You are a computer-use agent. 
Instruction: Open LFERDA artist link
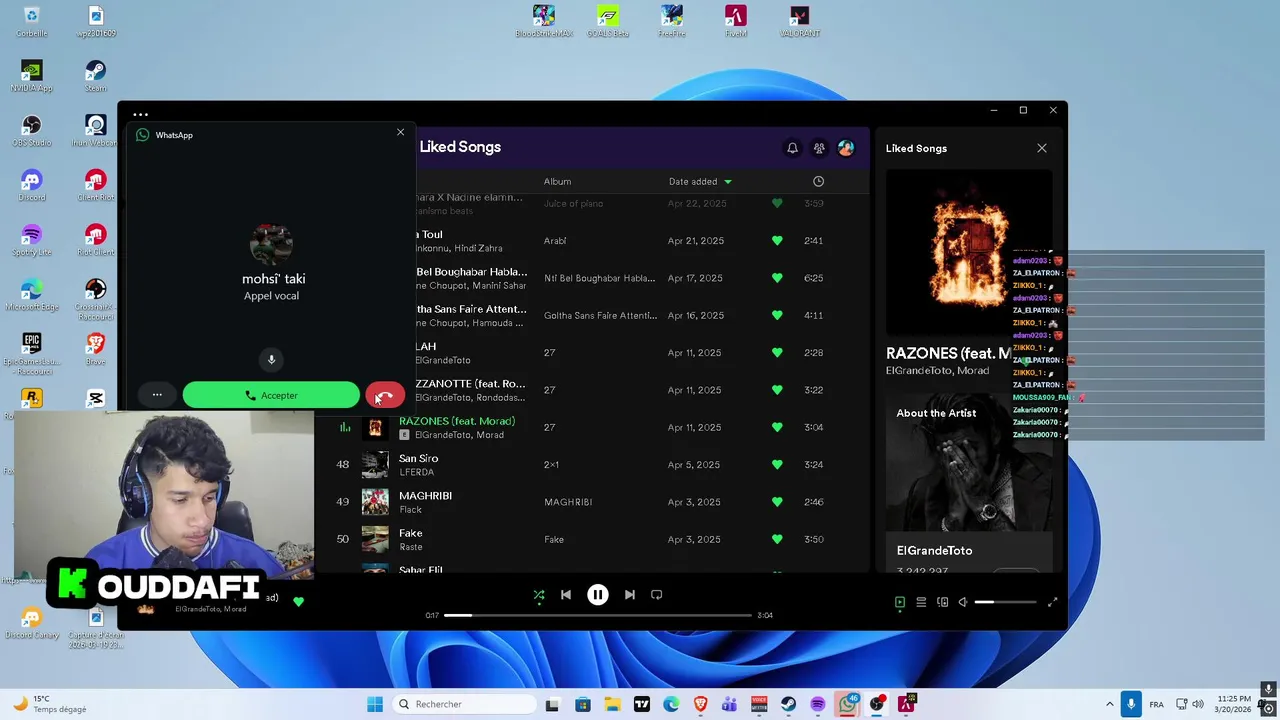(416, 472)
